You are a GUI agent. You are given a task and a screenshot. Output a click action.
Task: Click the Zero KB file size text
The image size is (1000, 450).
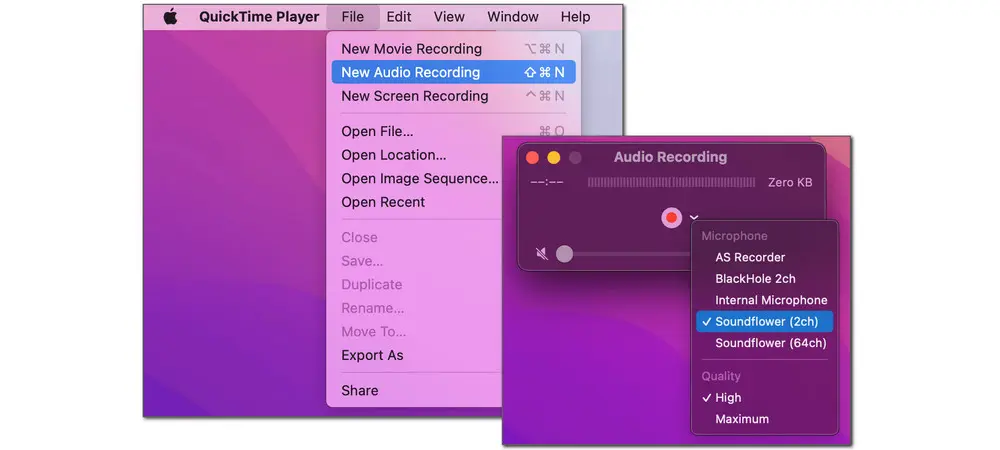790,183
